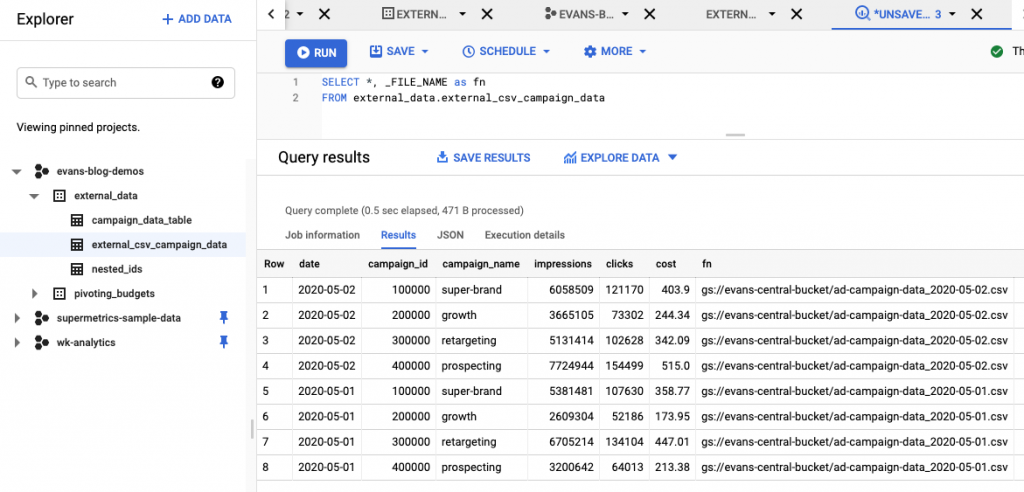The image size is (1024, 492).
Task: Expand the wk-analytics project
Action: pos(16,342)
